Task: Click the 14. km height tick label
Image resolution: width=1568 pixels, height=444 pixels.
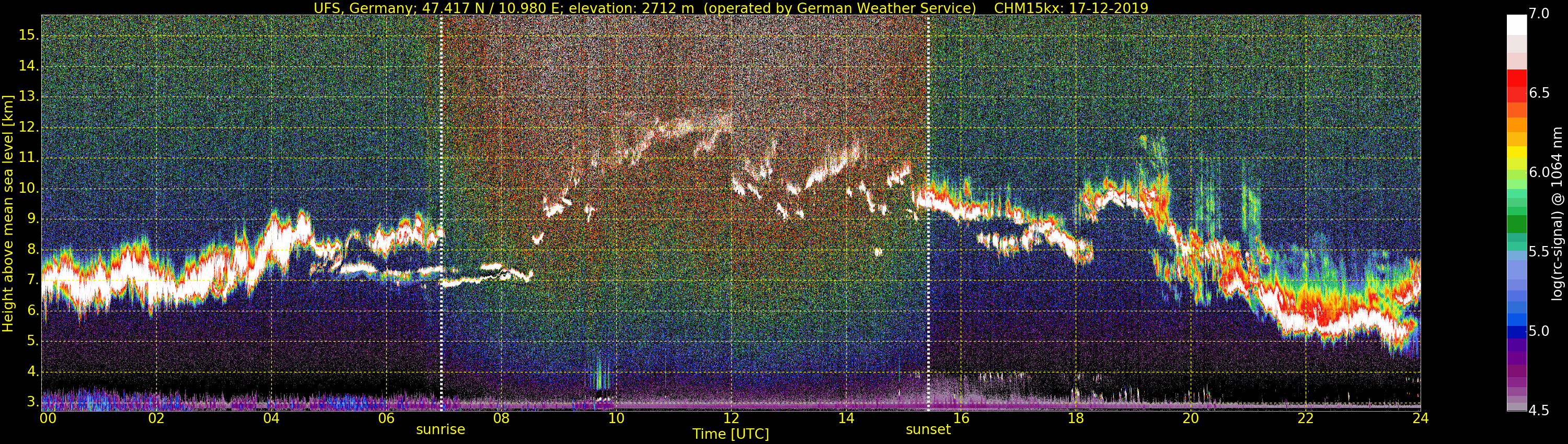Action: pyautogui.click(x=29, y=66)
